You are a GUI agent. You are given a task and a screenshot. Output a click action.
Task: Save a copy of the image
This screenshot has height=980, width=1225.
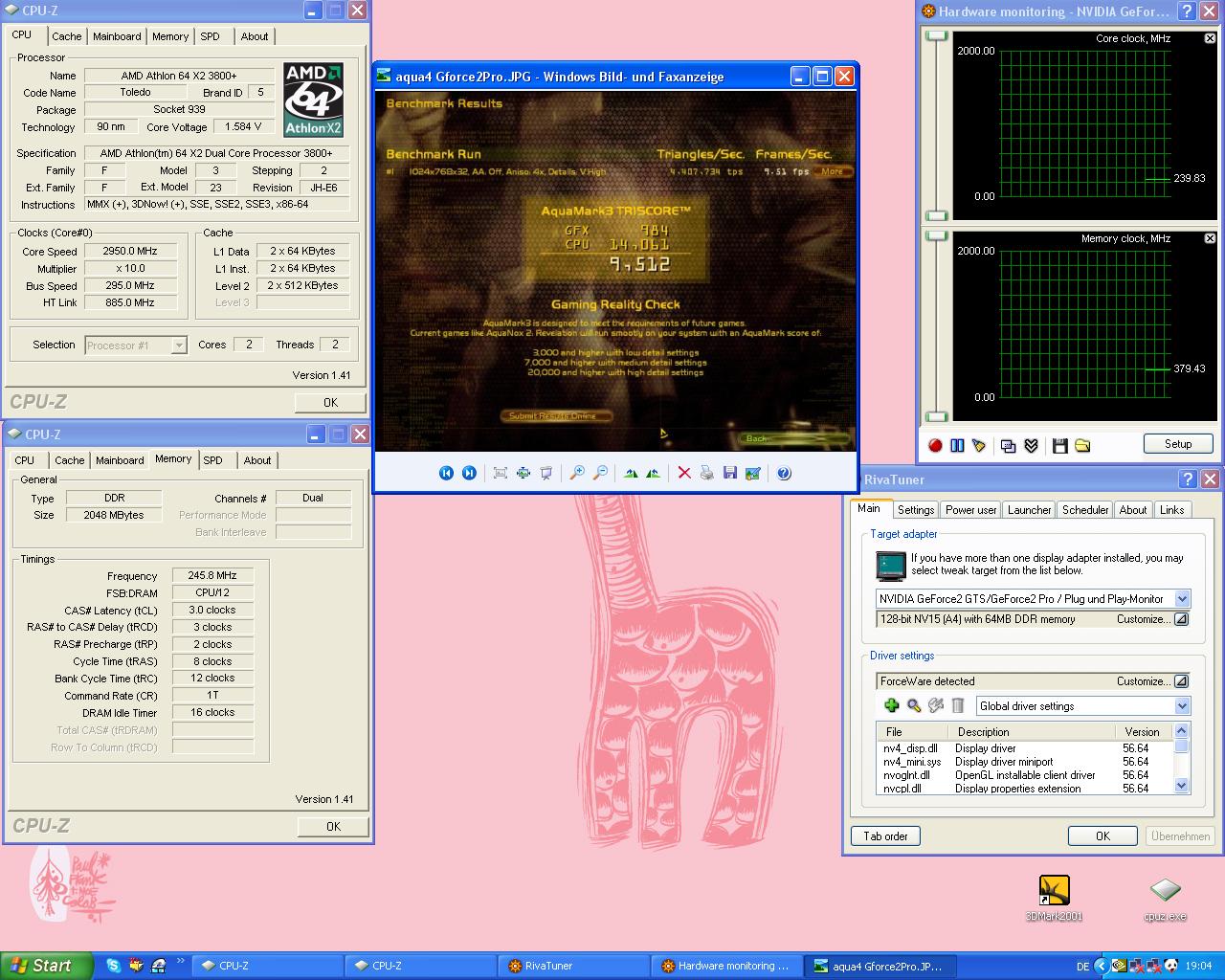729,473
